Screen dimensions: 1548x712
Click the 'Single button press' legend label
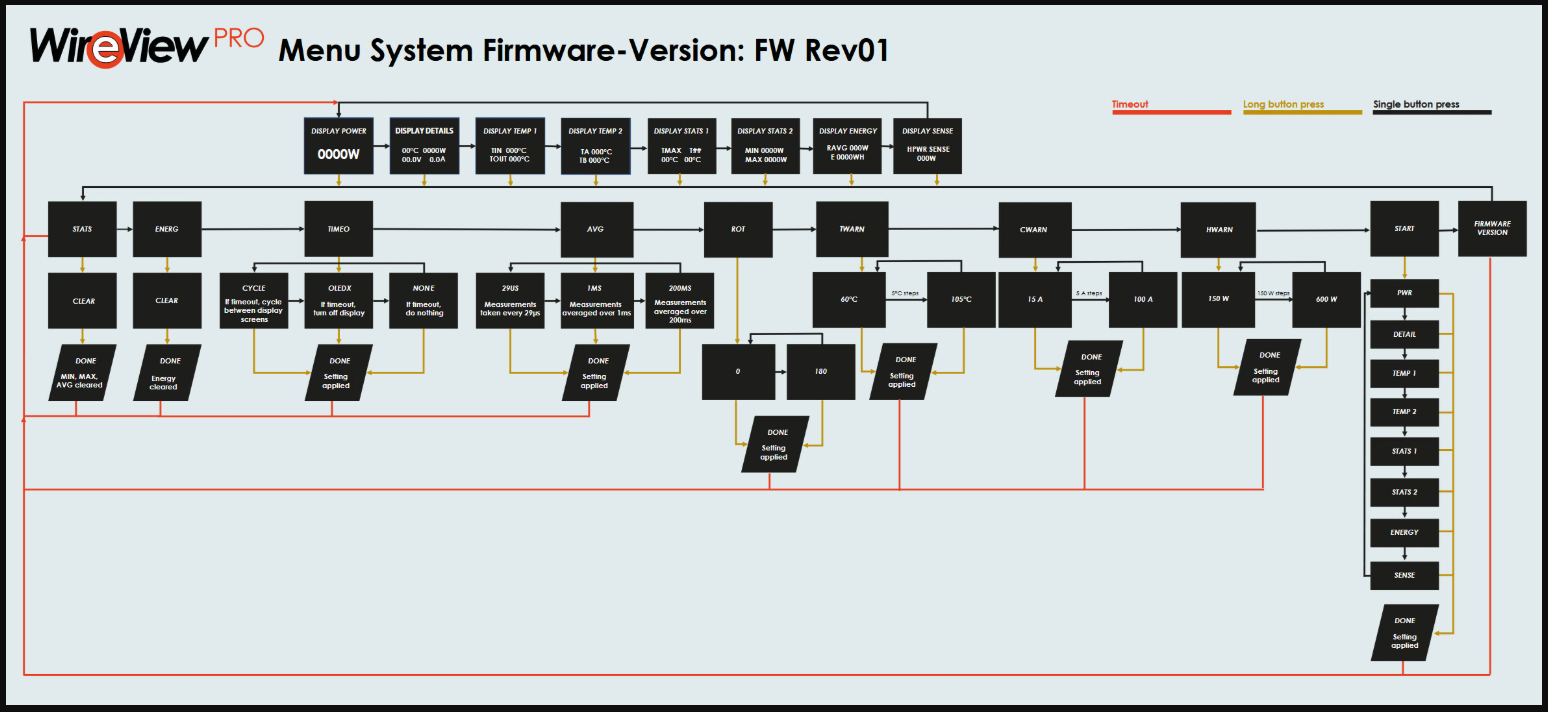(x=1416, y=104)
